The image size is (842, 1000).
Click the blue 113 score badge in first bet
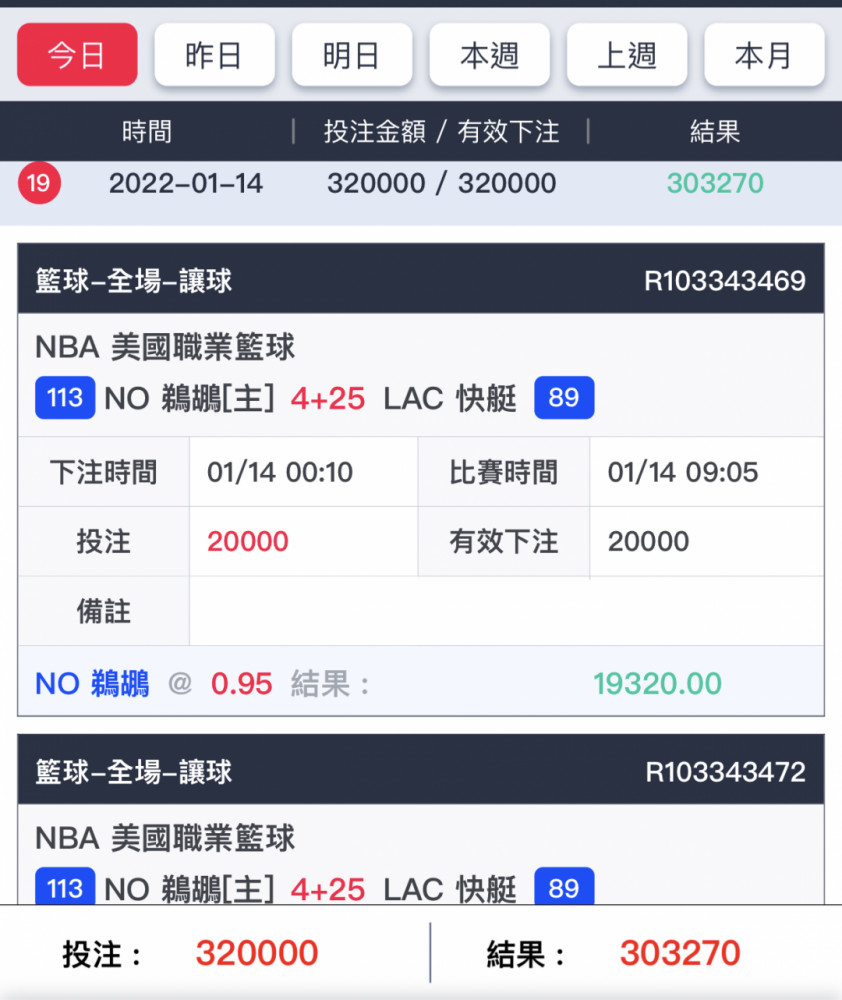(x=65, y=398)
